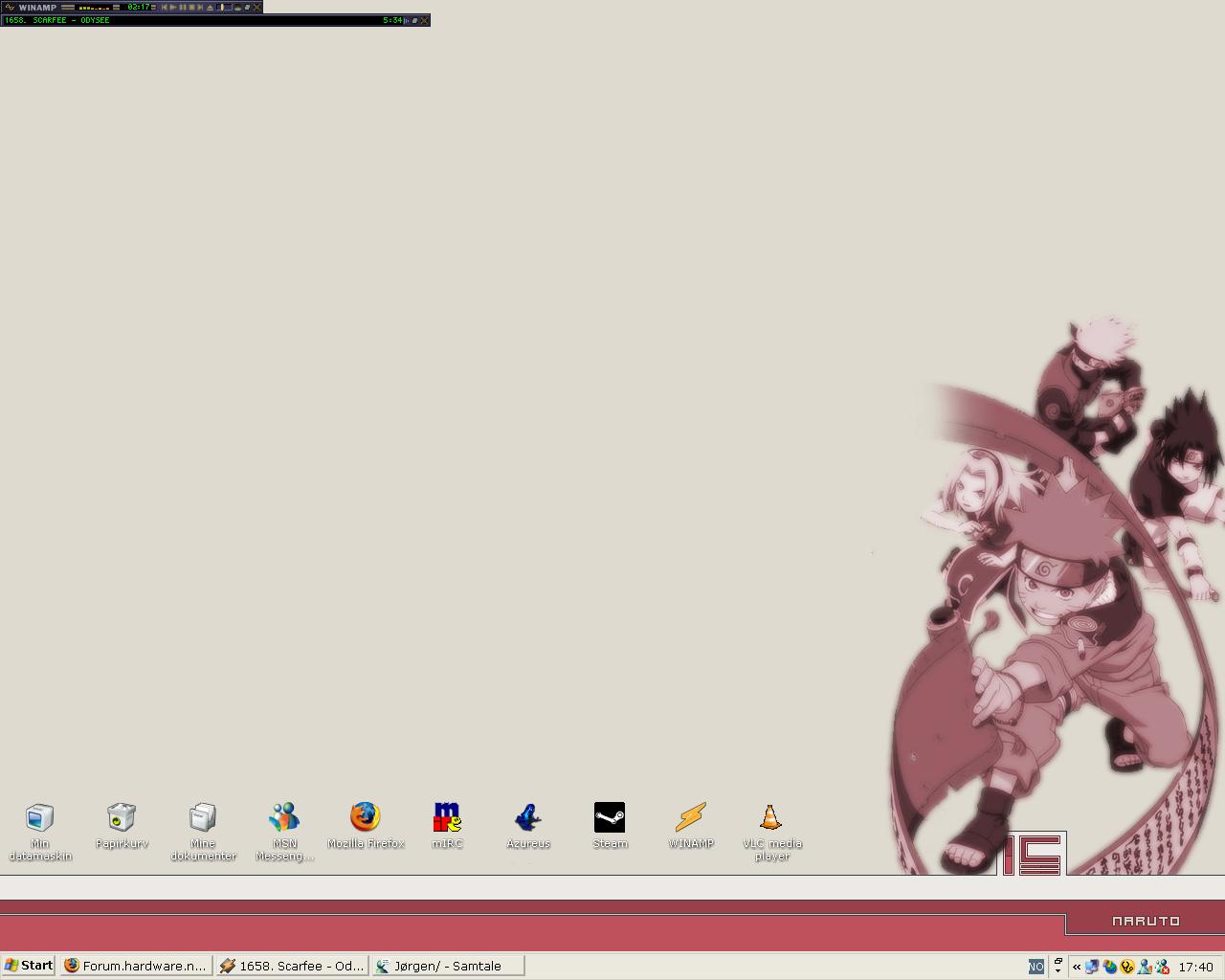The width and height of the screenshot is (1225, 980).
Task: Click the Winamp elapsed time display 02:17
Action: [x=139, y=7]
